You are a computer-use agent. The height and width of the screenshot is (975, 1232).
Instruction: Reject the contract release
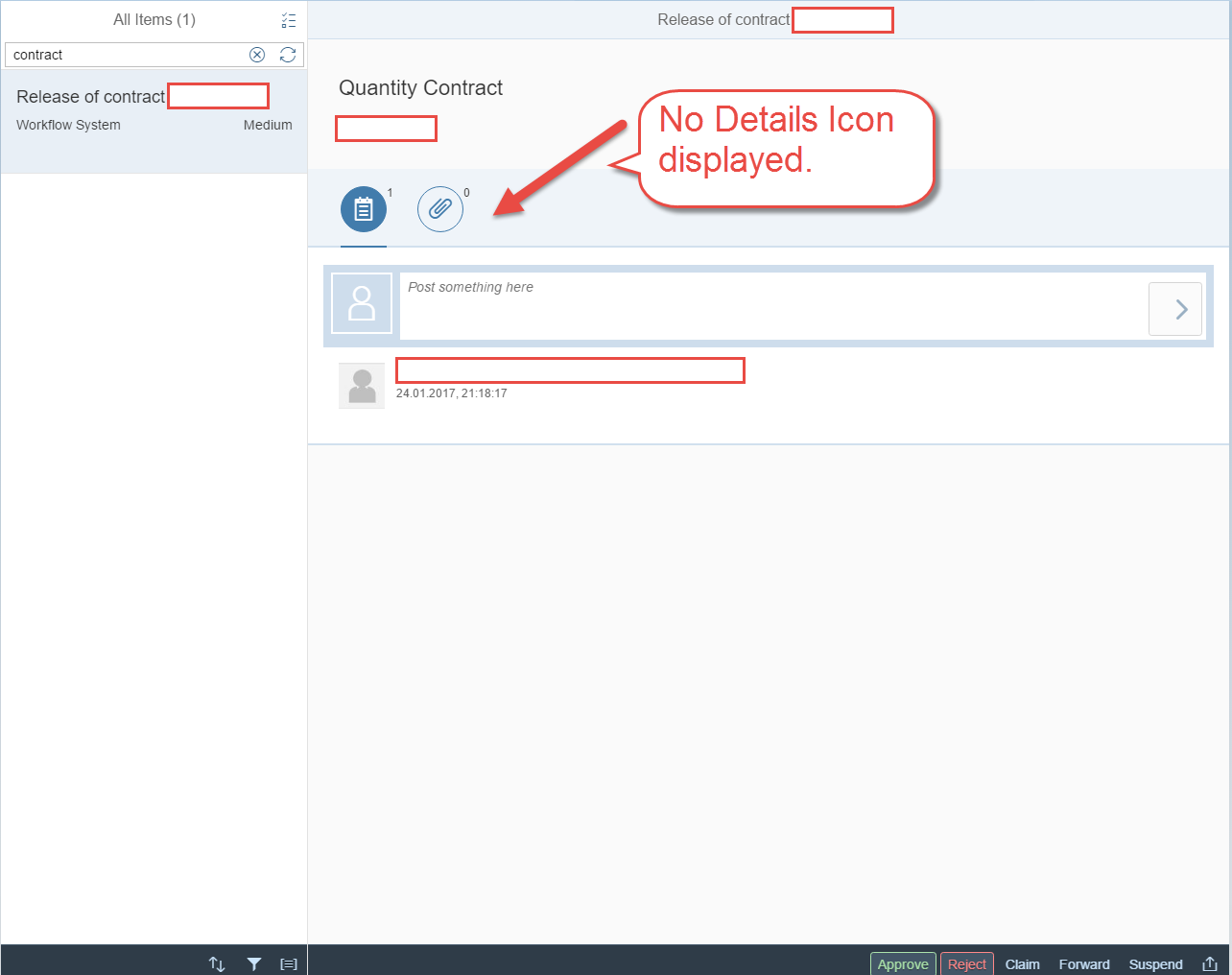coord(967,963)
